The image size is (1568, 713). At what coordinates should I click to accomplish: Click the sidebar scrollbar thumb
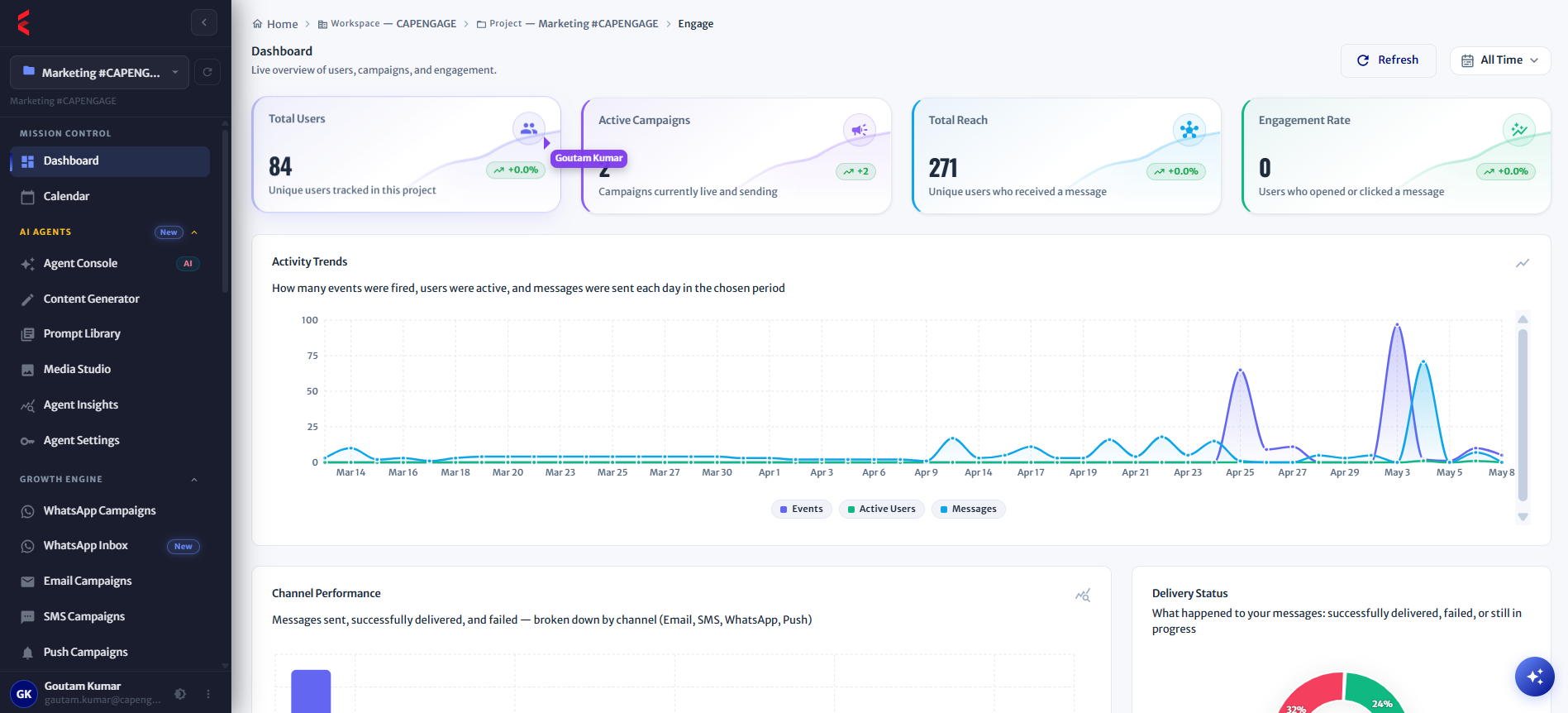tap(225, 211)
